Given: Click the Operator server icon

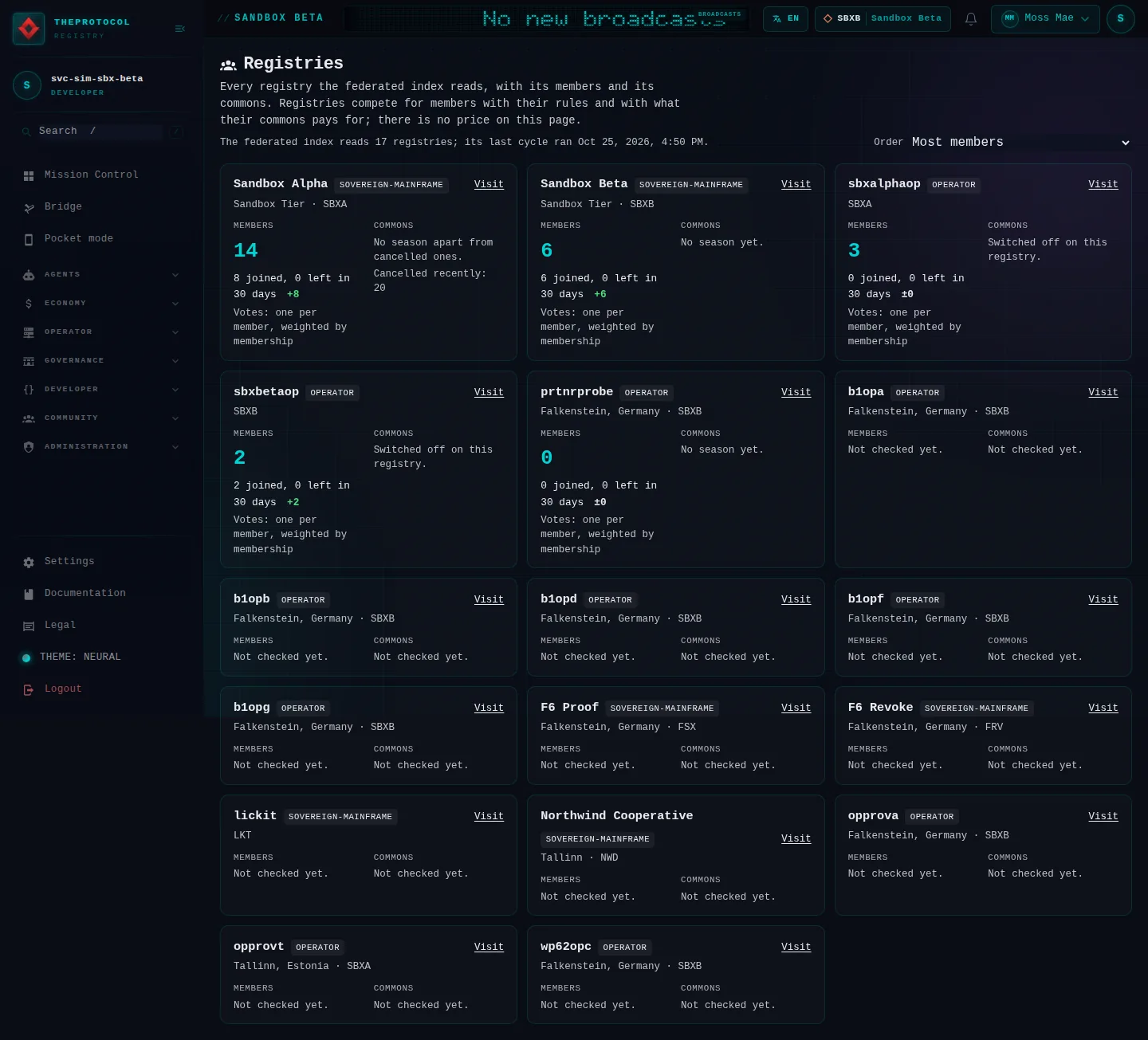Looking at the screenshot, I should [29, 332].
